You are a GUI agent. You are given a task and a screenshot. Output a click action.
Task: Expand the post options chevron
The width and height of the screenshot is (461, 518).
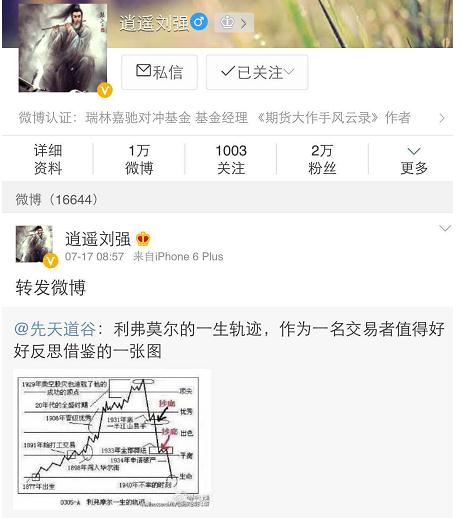(445, 228)
